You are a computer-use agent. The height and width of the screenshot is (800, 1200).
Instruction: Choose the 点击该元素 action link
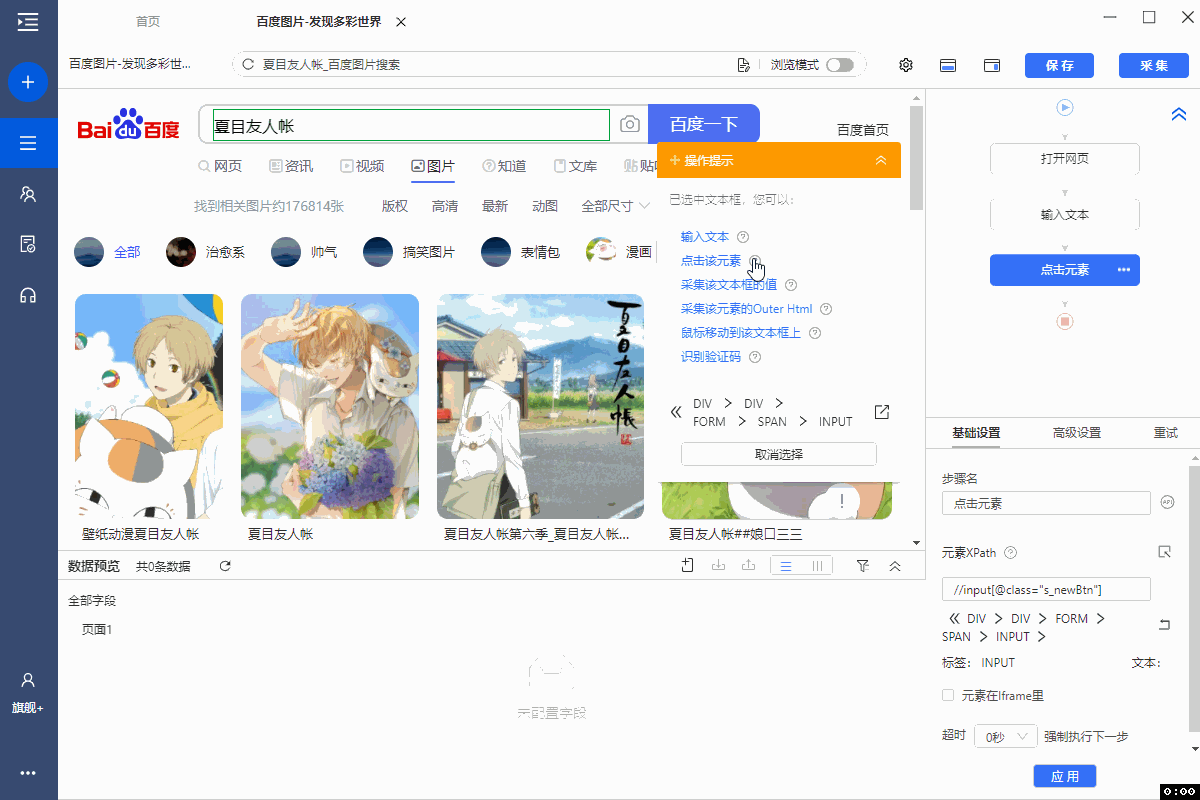(x=711, y=261)
